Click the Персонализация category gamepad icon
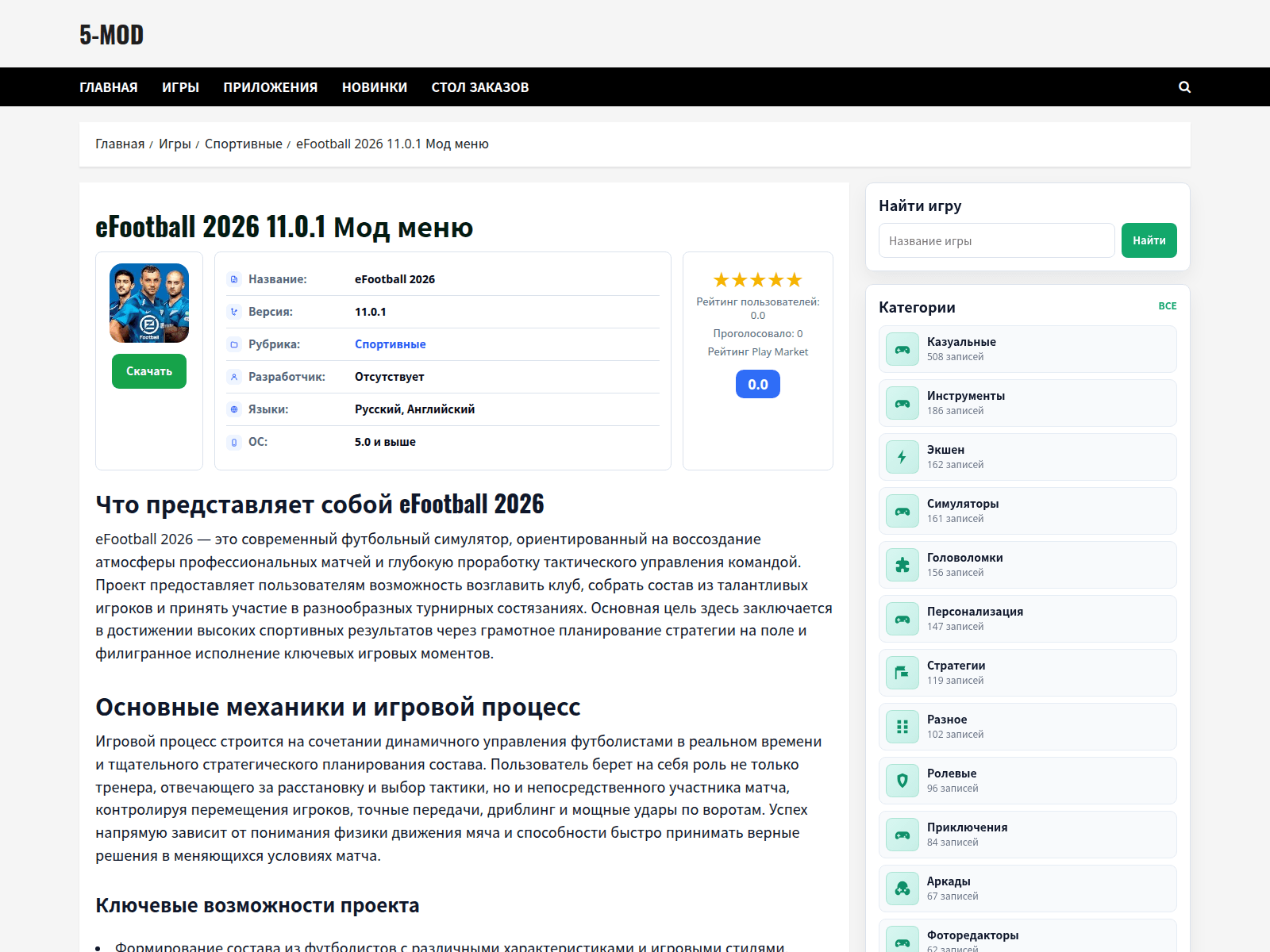Viewport: 1270px width, 952px height. point(902,619)
